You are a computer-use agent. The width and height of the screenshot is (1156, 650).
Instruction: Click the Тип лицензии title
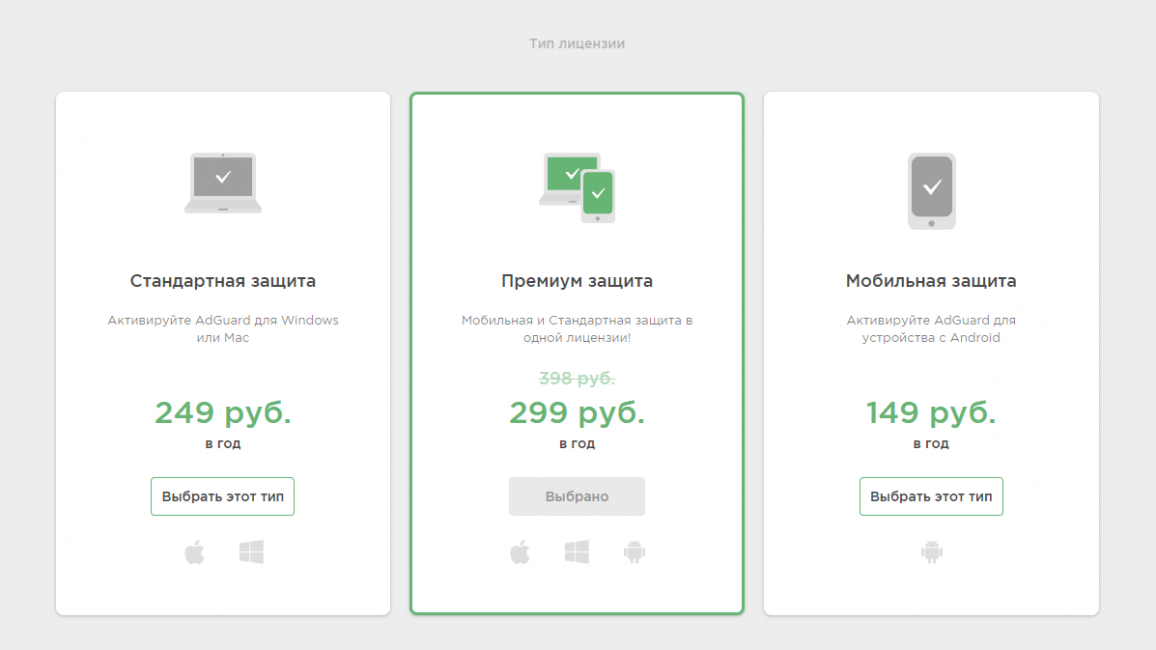coord(577,43)
